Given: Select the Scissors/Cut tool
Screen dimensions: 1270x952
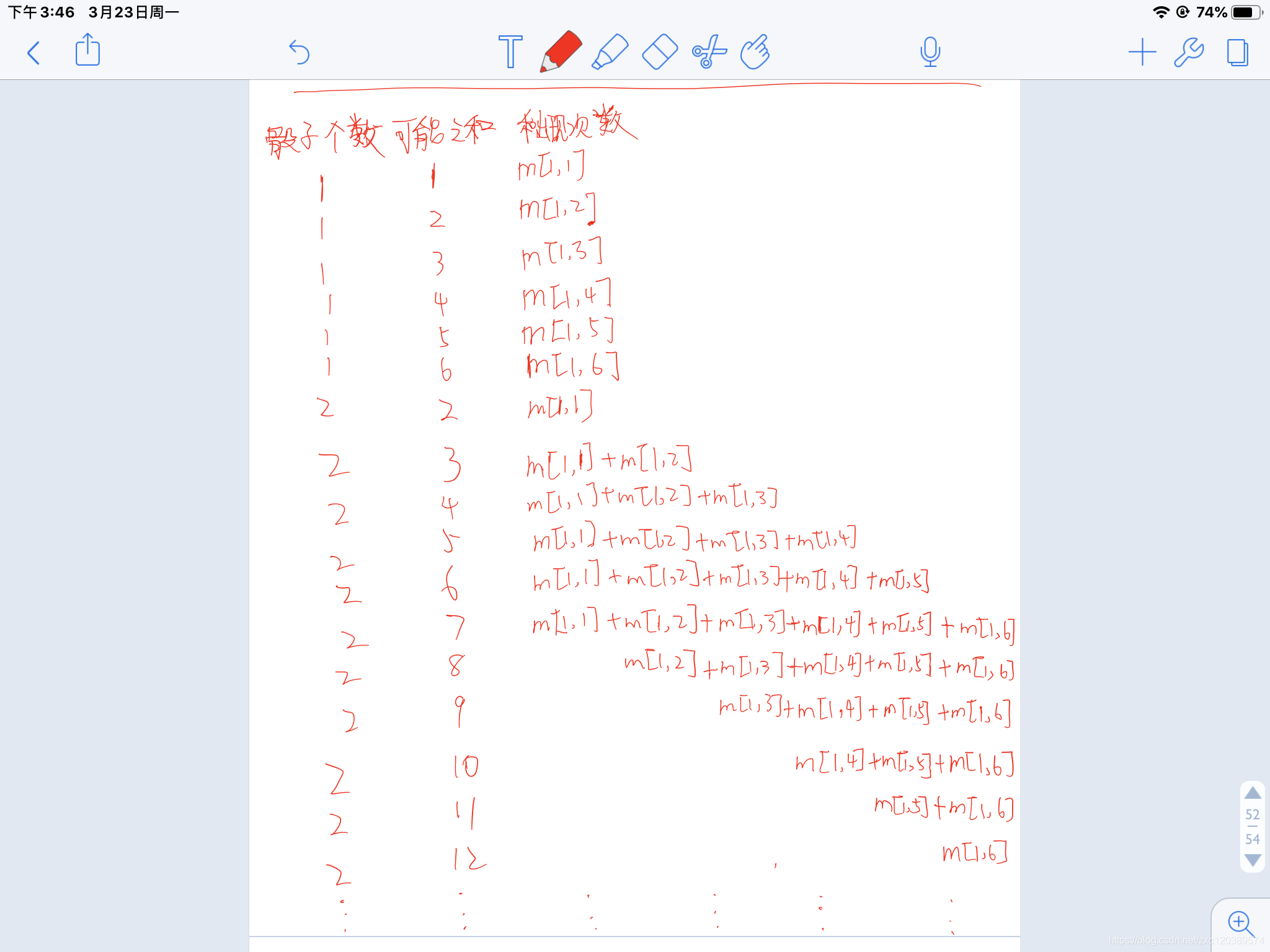Looking at the screenshot, I should pos(709,51).
